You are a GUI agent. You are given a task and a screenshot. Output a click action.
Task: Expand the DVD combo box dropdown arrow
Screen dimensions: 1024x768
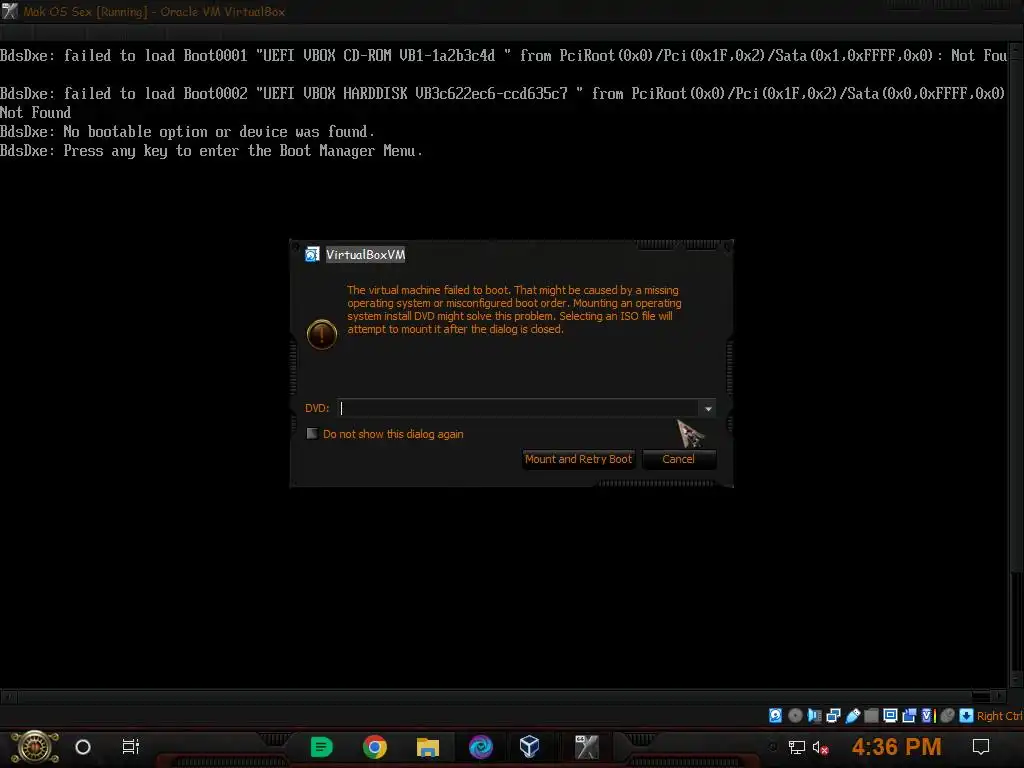coord(708,408)
